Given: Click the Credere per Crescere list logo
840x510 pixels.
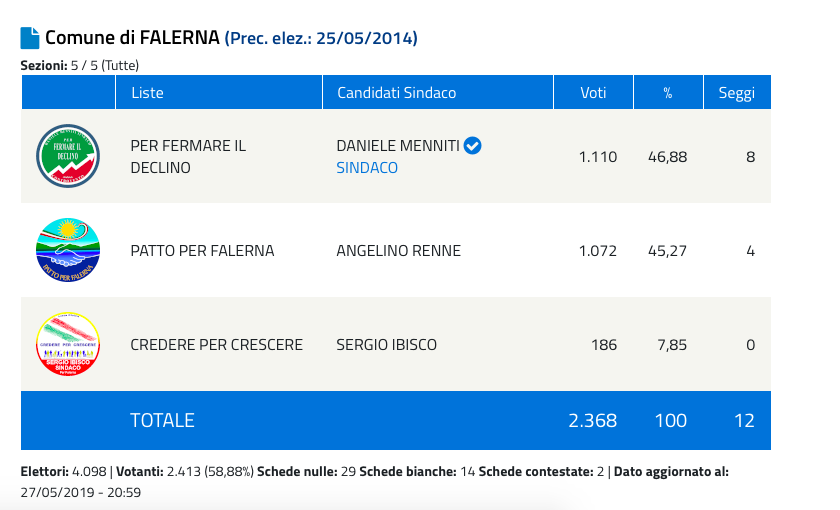Looking at the screenshot, I should click(68, 344).
